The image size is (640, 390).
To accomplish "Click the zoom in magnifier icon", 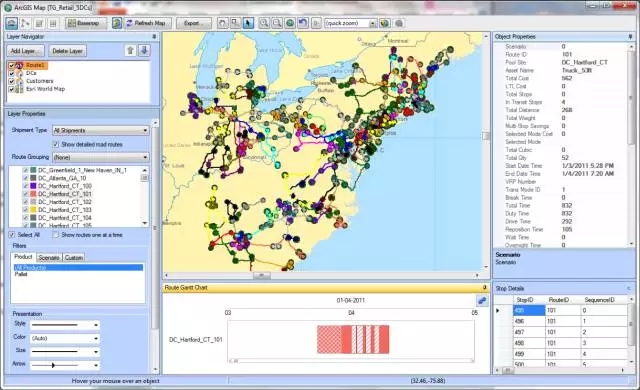I will [264, 23].
